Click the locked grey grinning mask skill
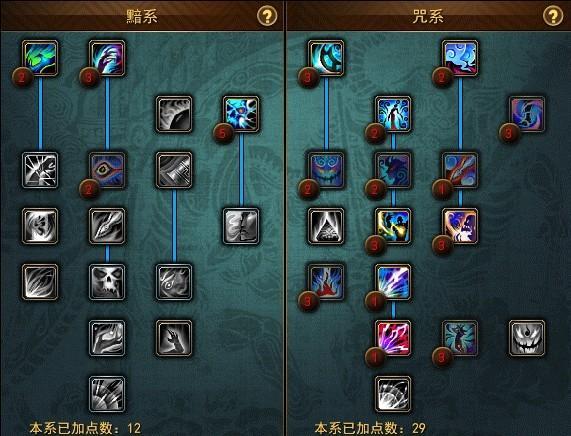This screenshot has width=571, height=436. click(x=527, y=338)
